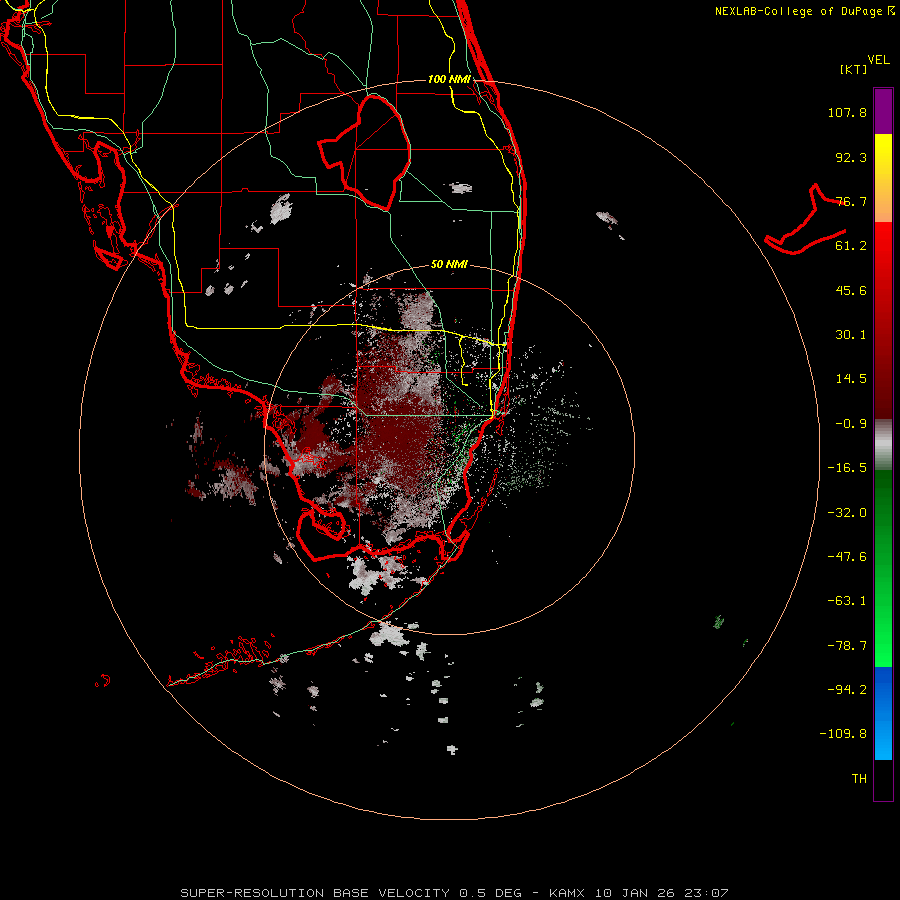The height and width of the screenshot is (900, 900).
Task: Click the 61.2 velocity scale value
Action: tap(851, 246)
